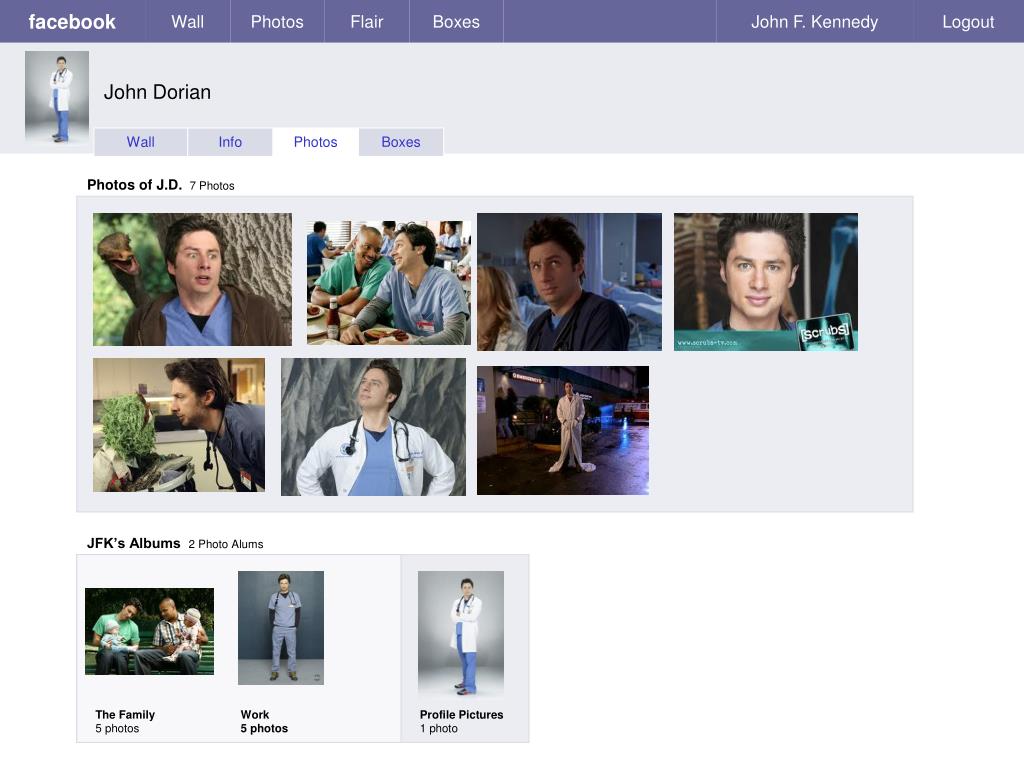Switch to the profile Boxes tab

coord(401,142)
